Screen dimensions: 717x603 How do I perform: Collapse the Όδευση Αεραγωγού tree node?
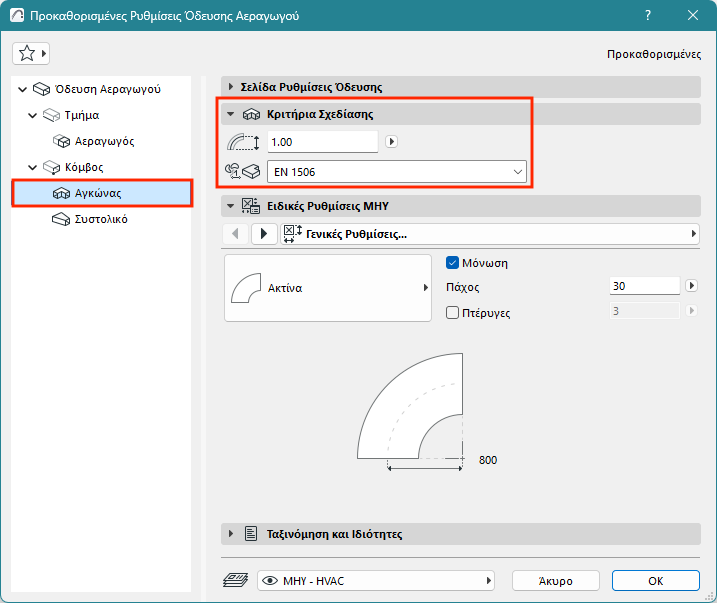tap(22, 89)
